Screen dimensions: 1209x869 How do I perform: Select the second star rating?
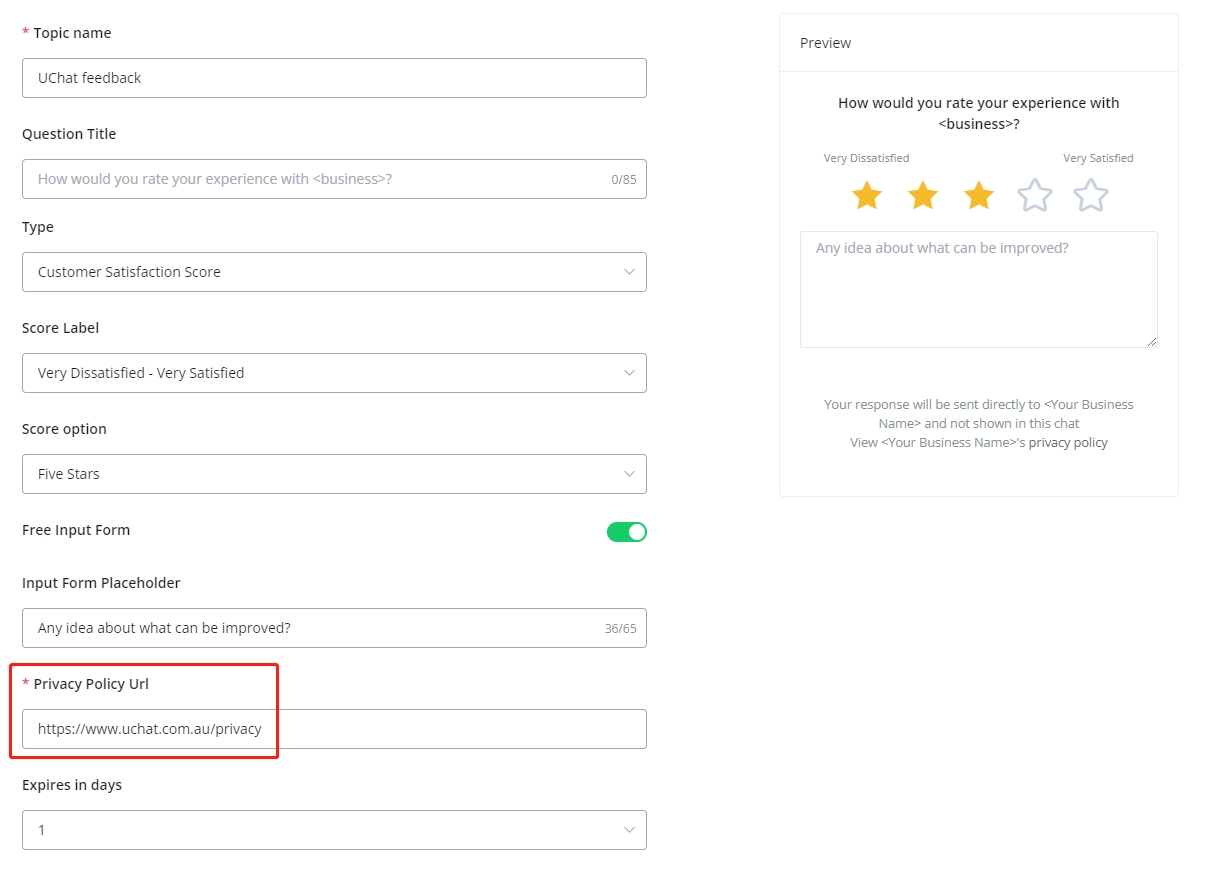point(922,196)
